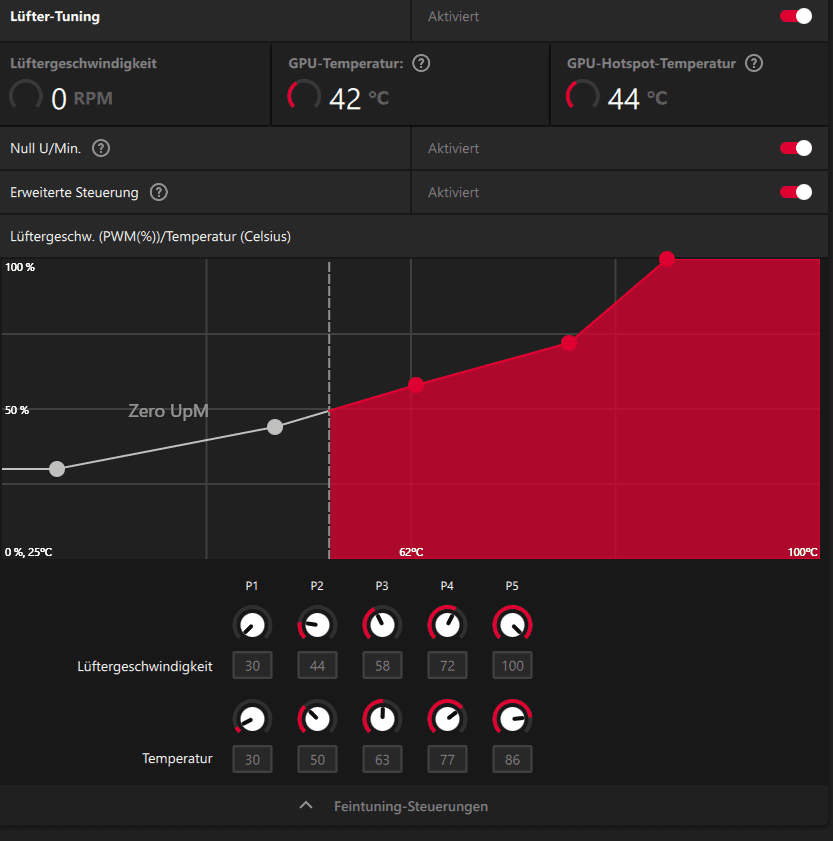This screenshot has width=833, height=841.
Task: Click the 50 % axis label
Action: point(17,410)
